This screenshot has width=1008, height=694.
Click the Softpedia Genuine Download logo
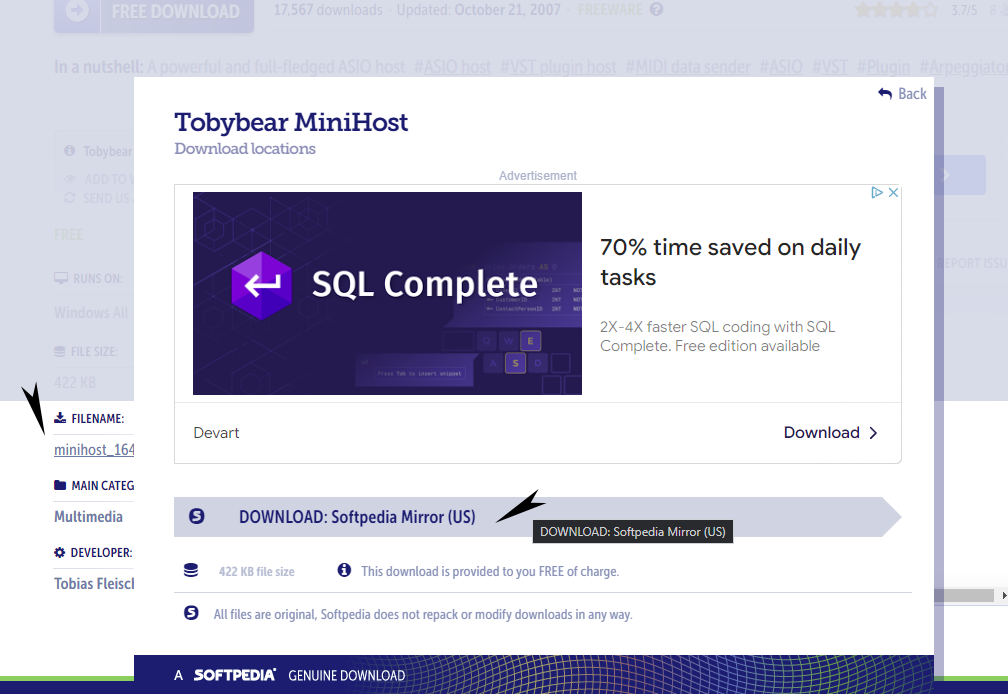[x=289, y=675]
